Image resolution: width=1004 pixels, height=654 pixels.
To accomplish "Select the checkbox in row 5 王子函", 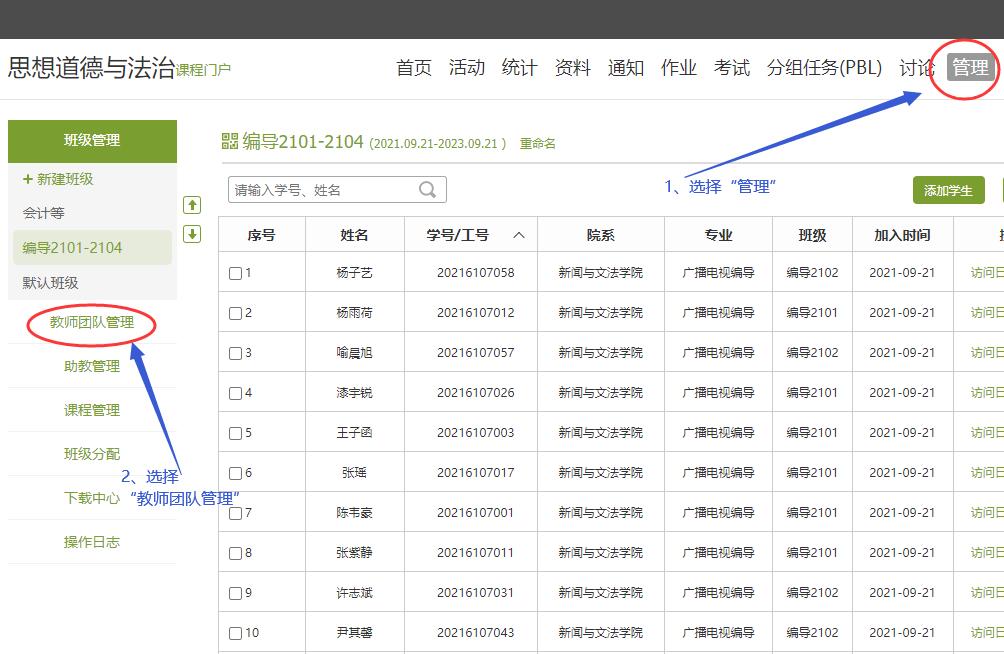I will click(236, 433).
